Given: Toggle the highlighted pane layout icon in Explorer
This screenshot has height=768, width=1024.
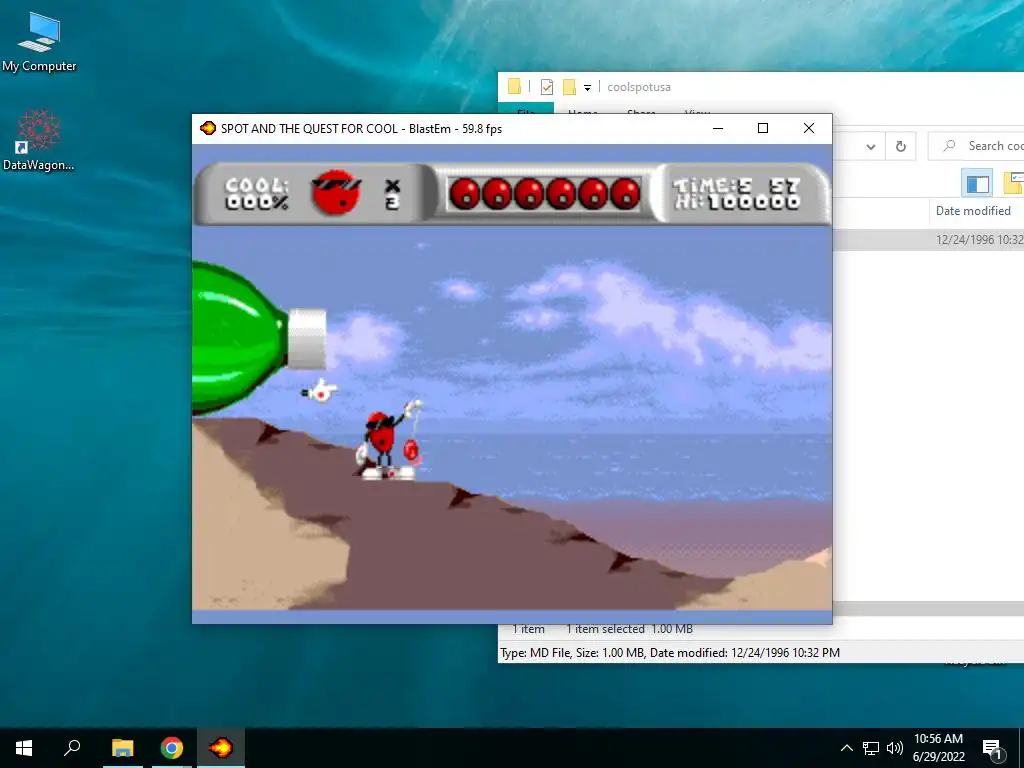Looking at the screenshot, I should (977, 184).
